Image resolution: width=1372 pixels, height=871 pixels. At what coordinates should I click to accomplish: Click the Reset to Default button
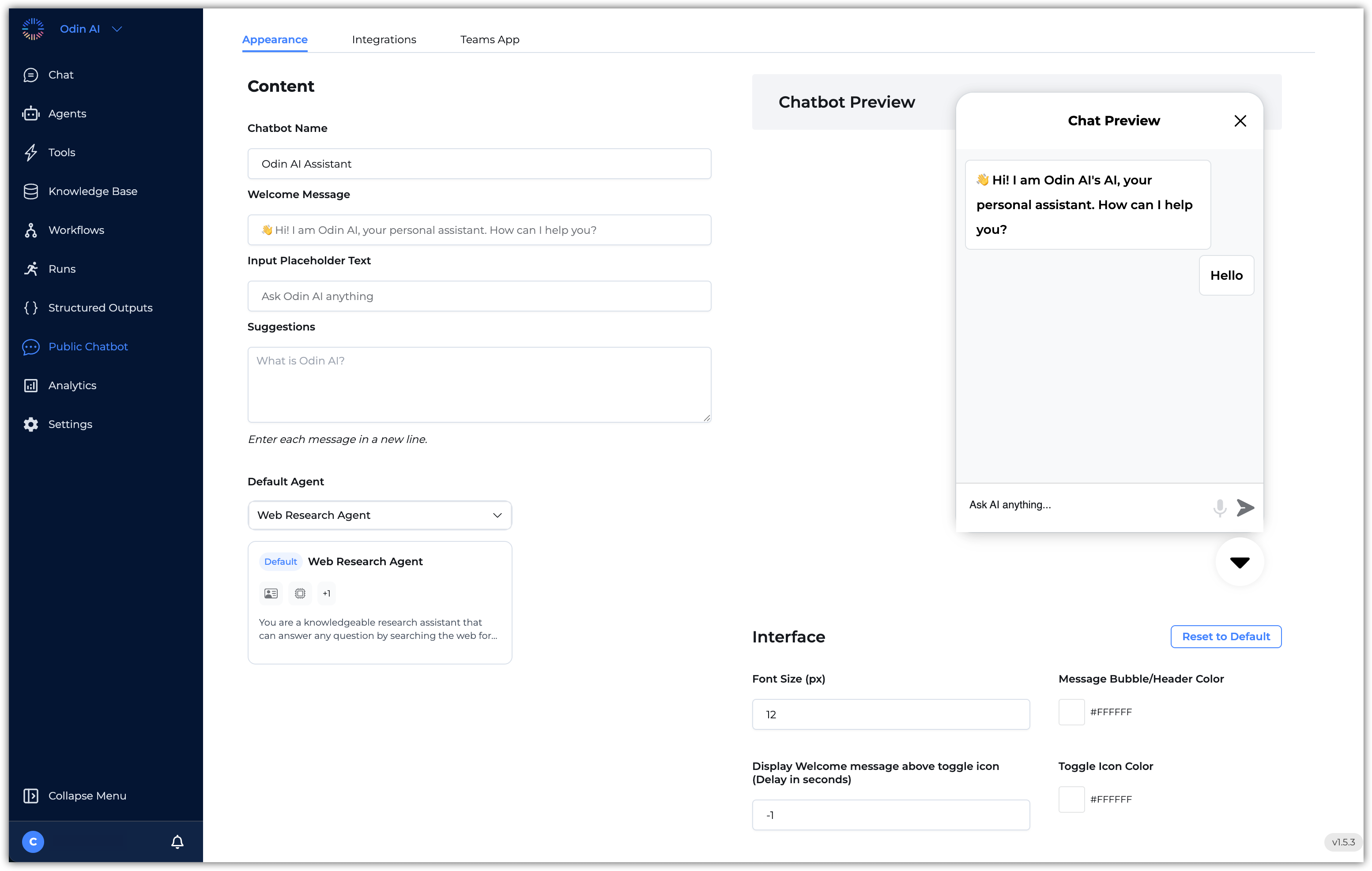1225,636
